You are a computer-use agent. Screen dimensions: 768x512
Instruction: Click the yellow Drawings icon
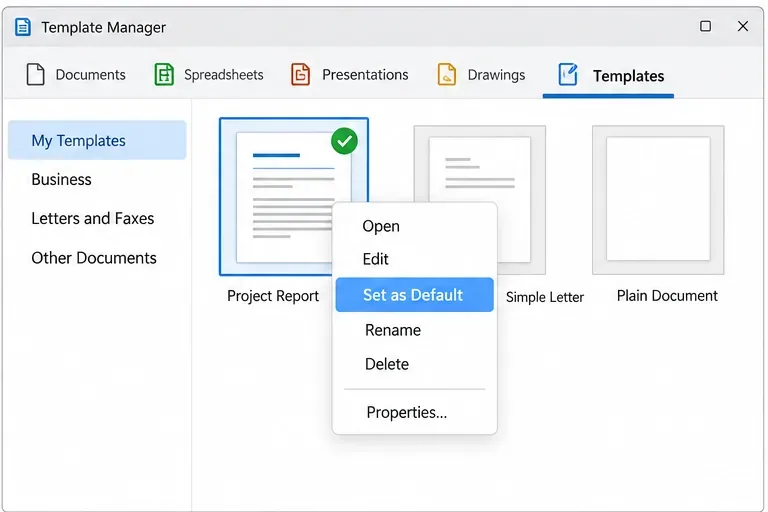(447, 74)
